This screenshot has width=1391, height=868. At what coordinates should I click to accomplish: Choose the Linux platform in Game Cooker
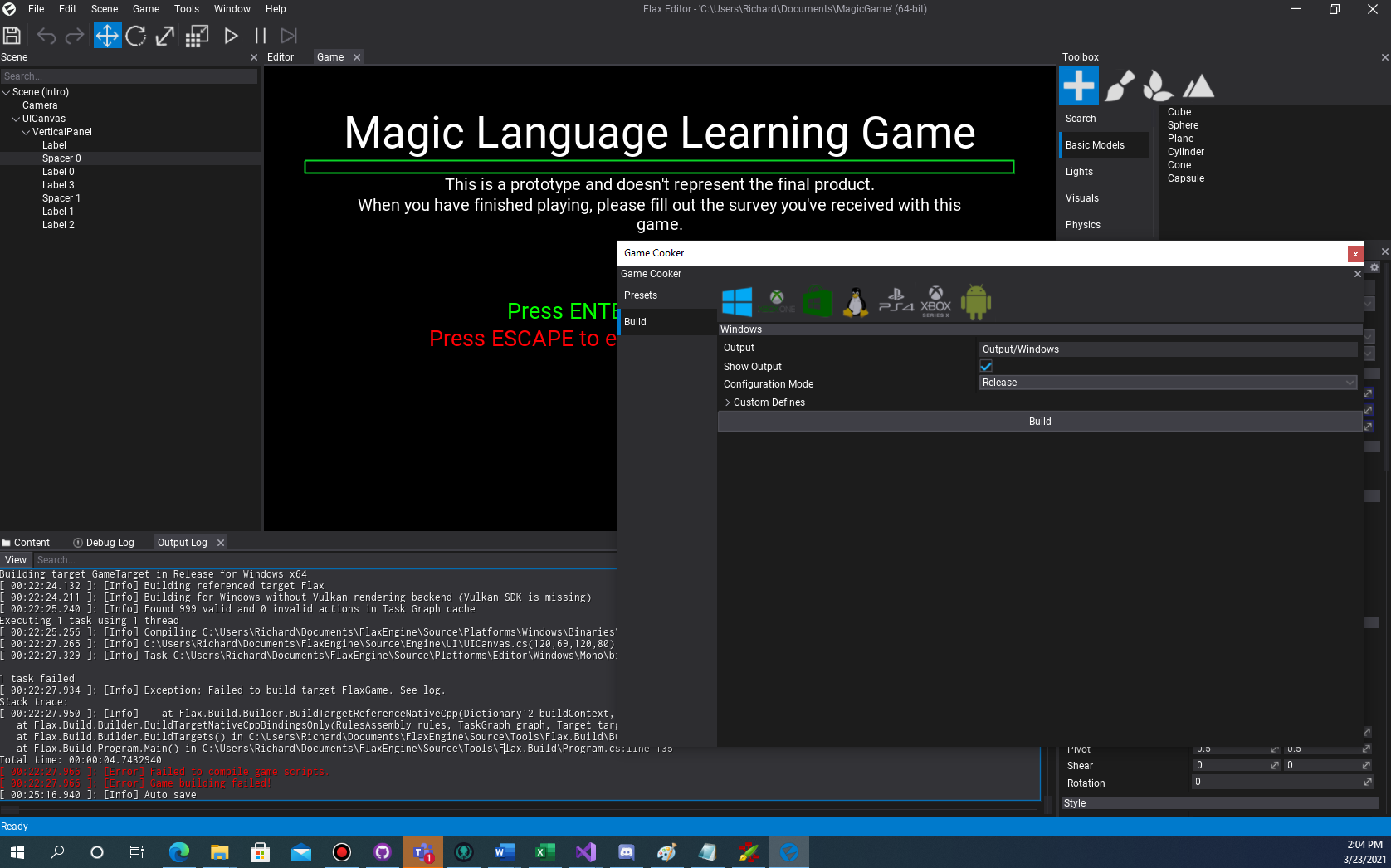click(x=856, y=301)
